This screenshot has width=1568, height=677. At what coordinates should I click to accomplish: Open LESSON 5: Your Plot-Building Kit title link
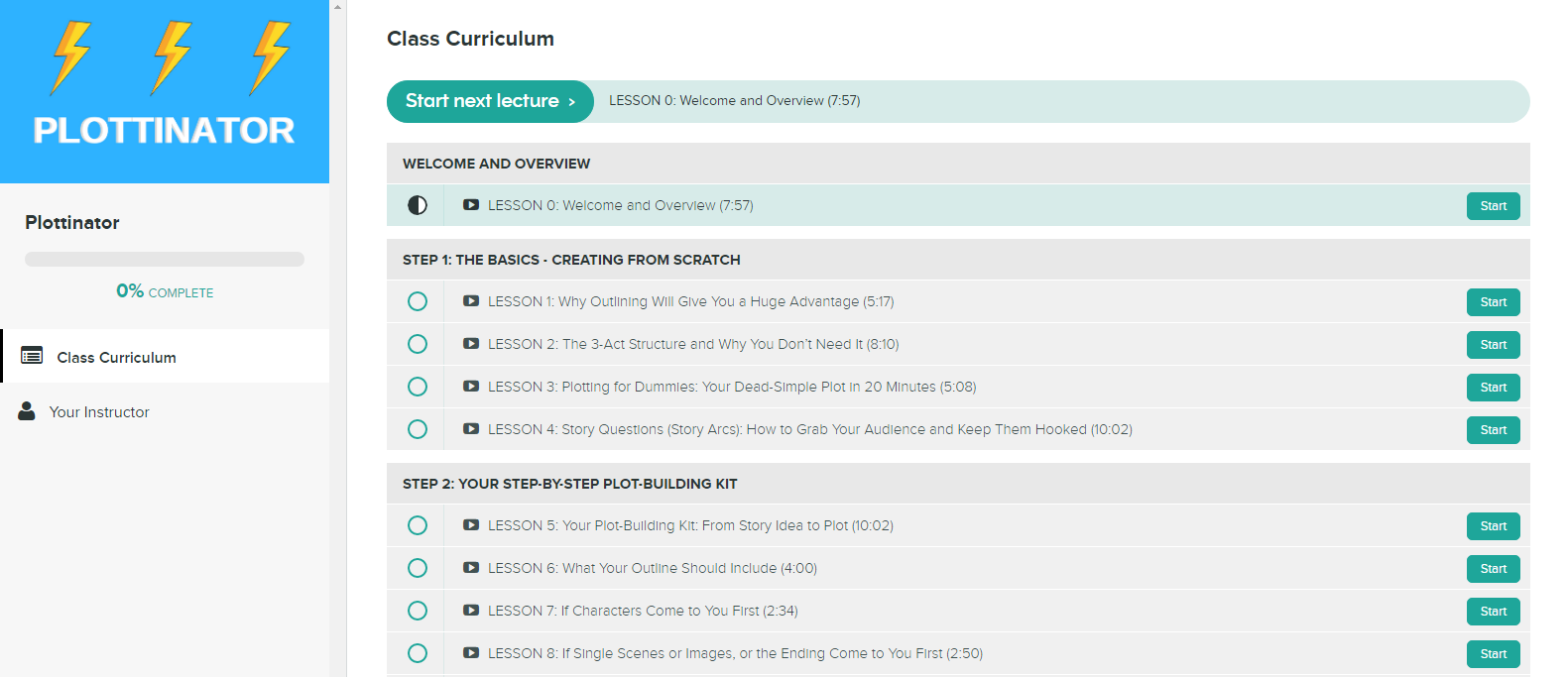[x=690, y=525]
